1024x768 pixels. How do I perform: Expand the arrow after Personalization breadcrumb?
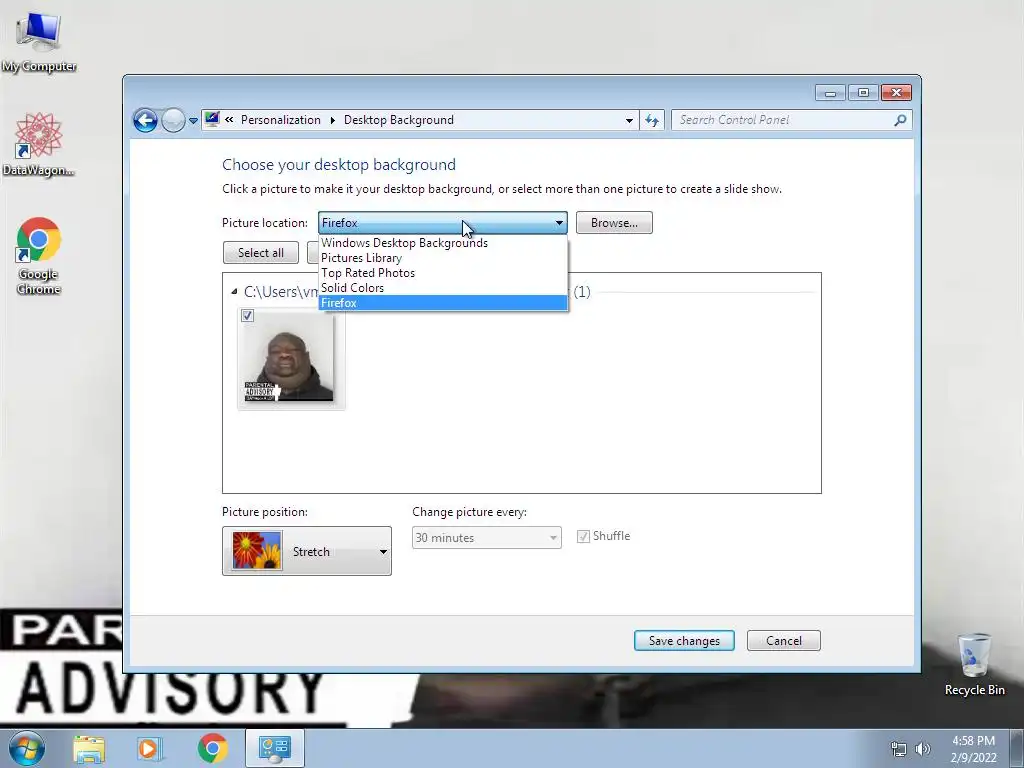click(332, 120)
